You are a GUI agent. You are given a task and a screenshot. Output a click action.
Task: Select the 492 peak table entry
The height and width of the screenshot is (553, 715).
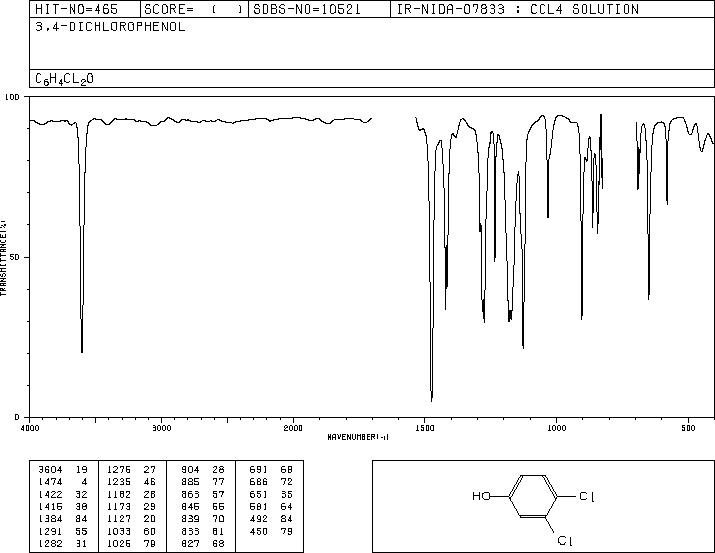[271, 519]
